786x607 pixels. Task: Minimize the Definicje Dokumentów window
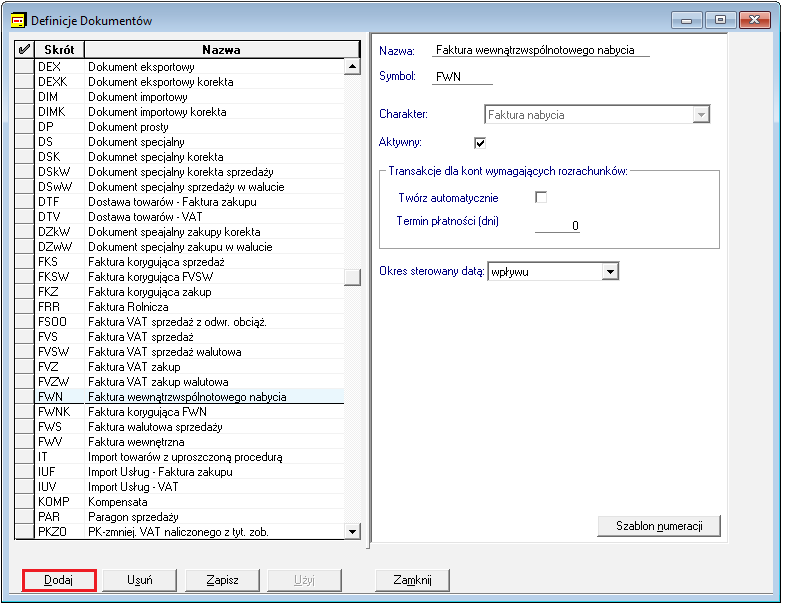687,20
